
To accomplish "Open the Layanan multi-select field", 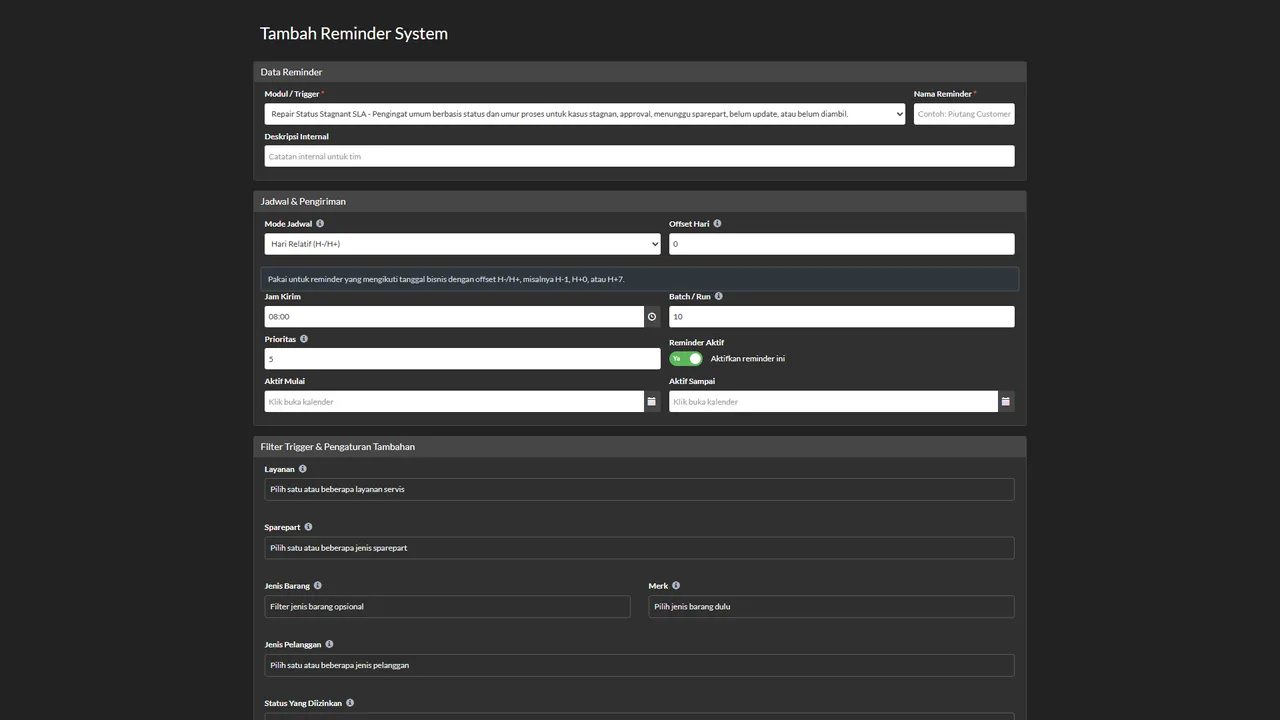I will tap(639, 489).
